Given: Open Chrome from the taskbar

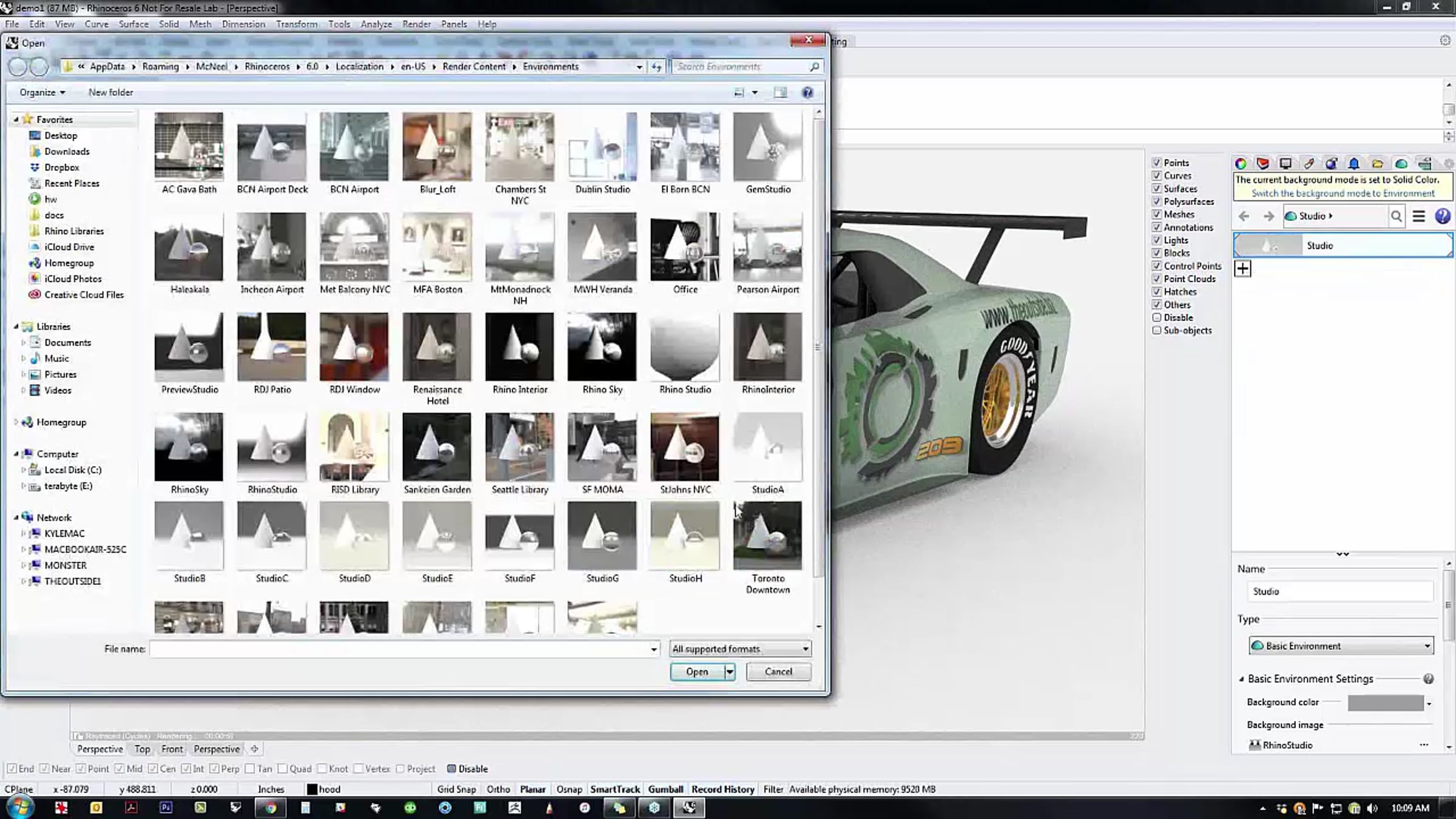Looking at the screenshot, I should [271, 807].
